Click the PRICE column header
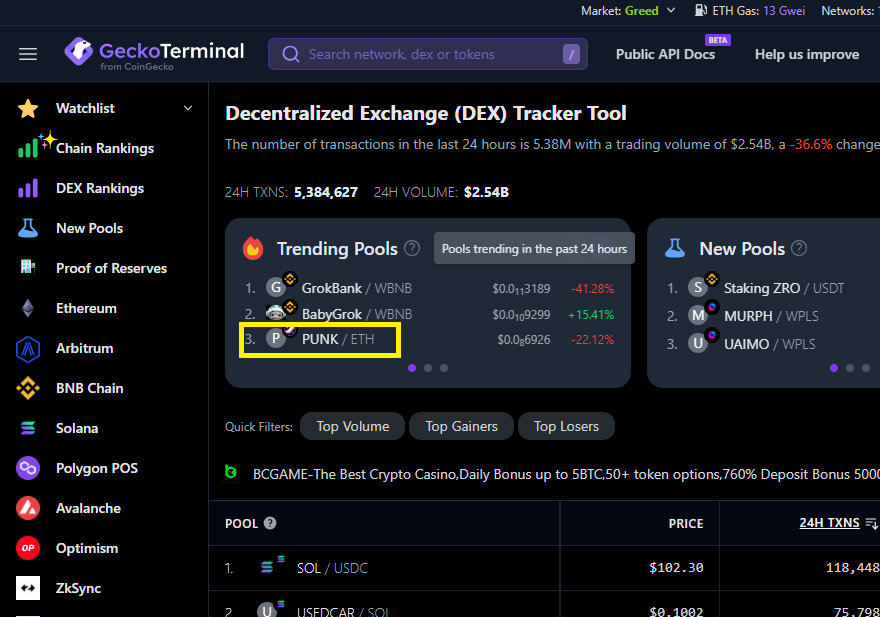The width and height of the screenshot is (880, 617). [686, 523]
